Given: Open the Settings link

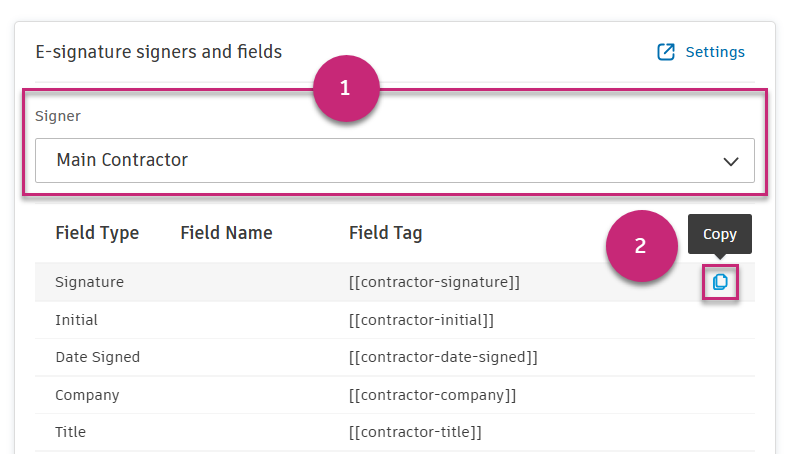Looking at the screenshot, I should 714,52.
